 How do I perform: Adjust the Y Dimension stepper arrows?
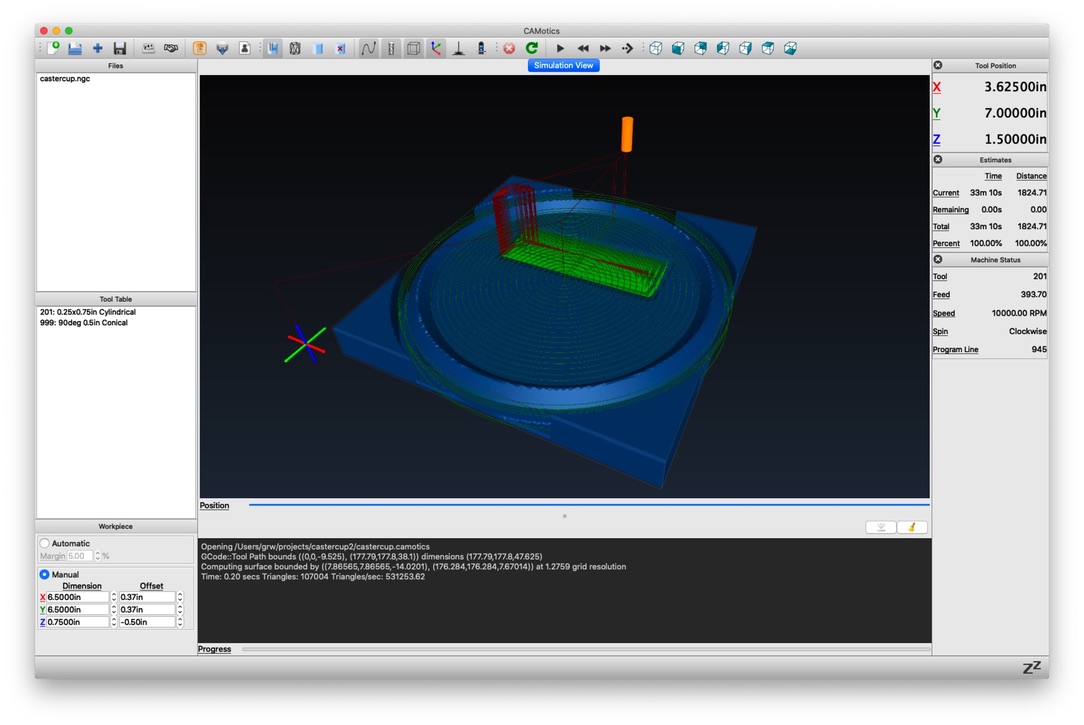pos(113,610)
